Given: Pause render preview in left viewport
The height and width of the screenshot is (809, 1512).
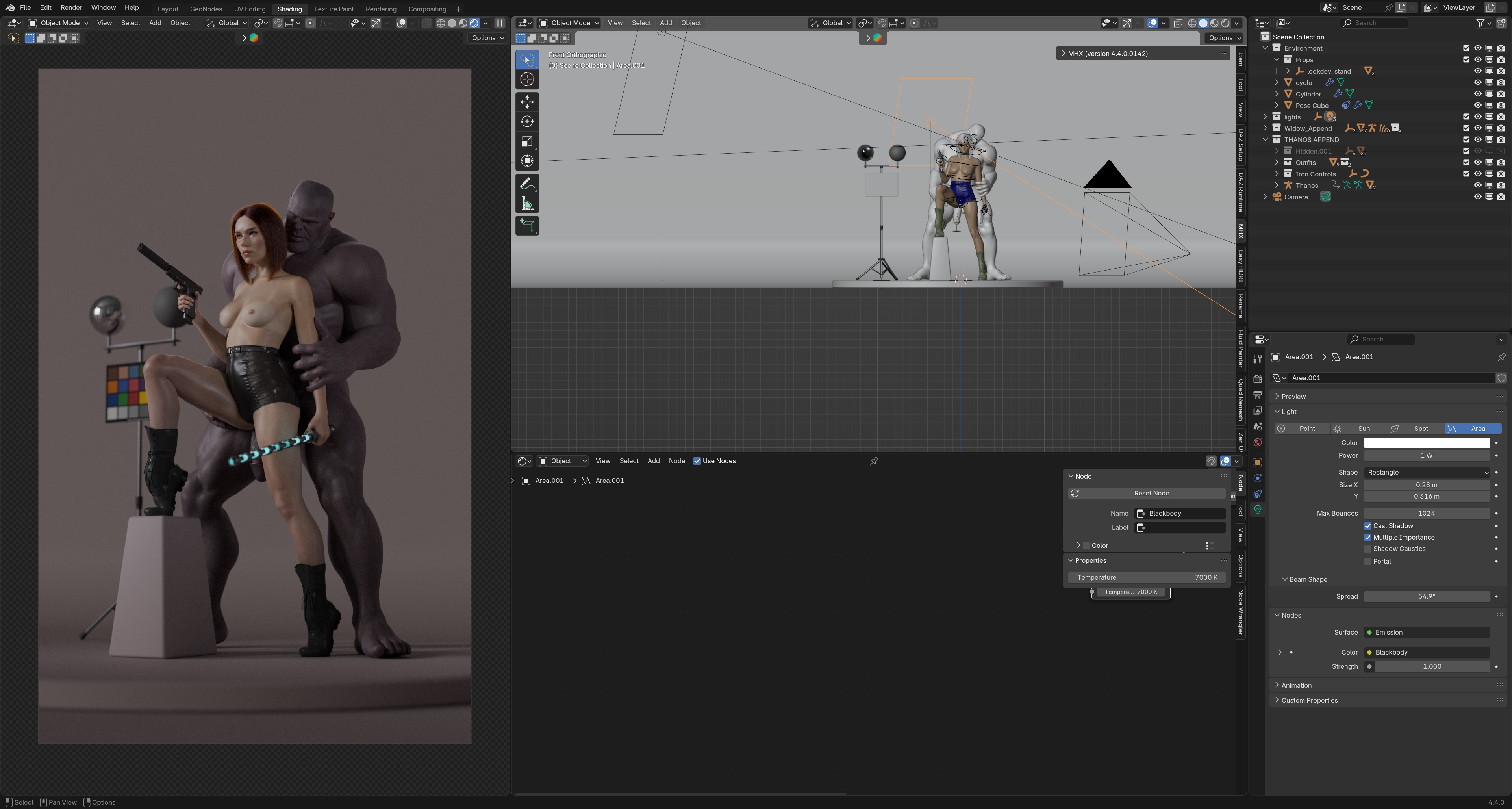Looking at the screenshot, I should click(x=500, y=23).
